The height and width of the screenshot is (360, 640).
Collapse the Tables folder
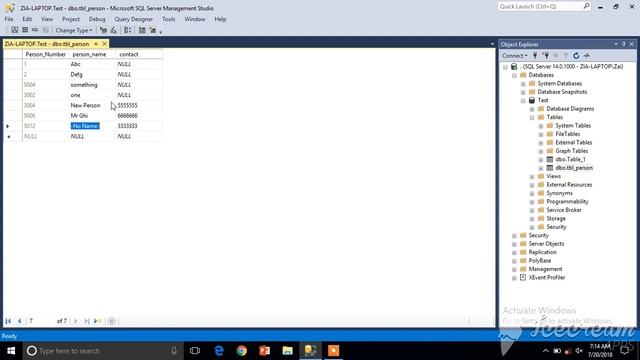[x=532, y=118]
